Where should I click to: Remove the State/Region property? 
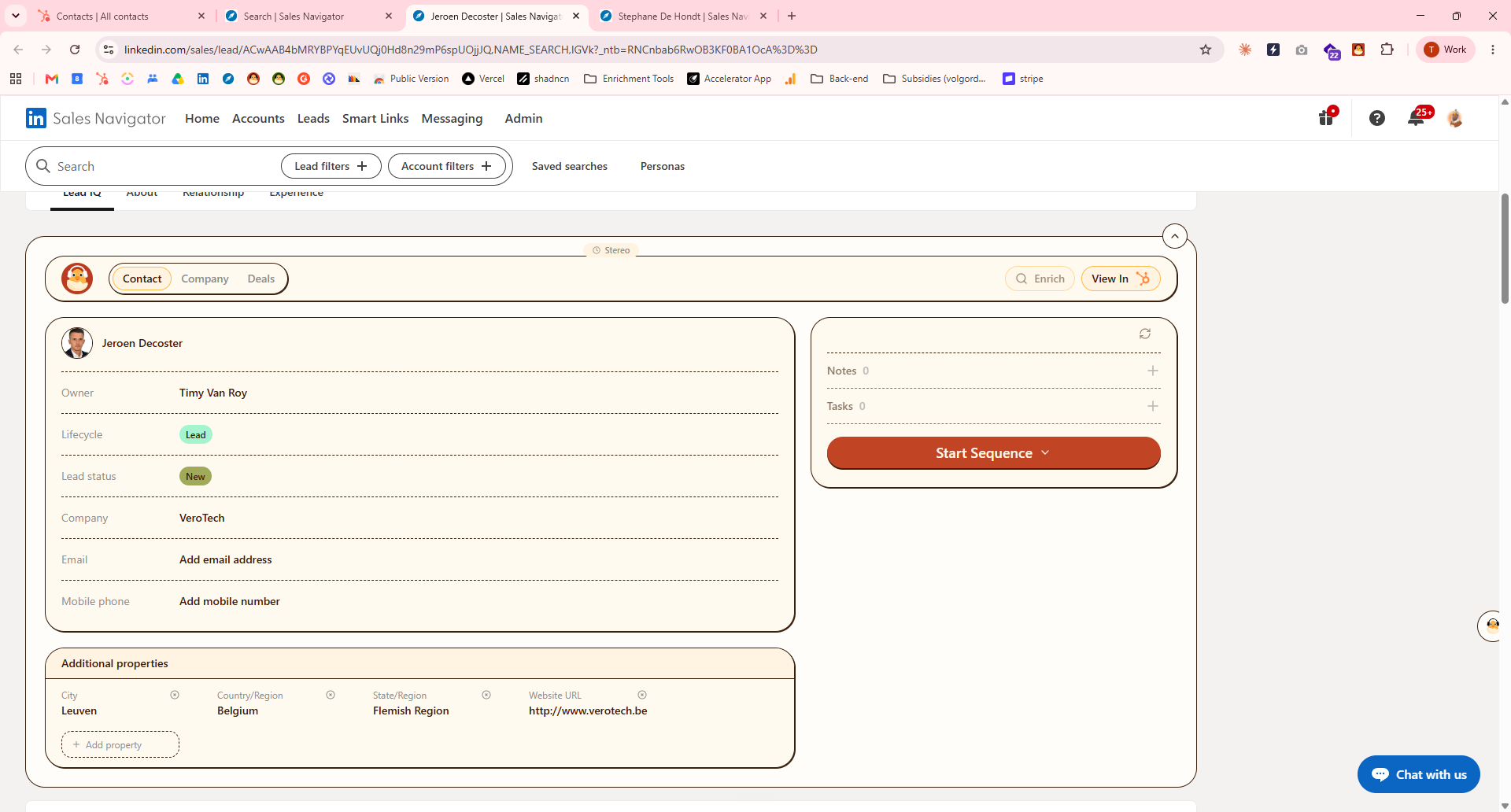[x=486, y=695]
